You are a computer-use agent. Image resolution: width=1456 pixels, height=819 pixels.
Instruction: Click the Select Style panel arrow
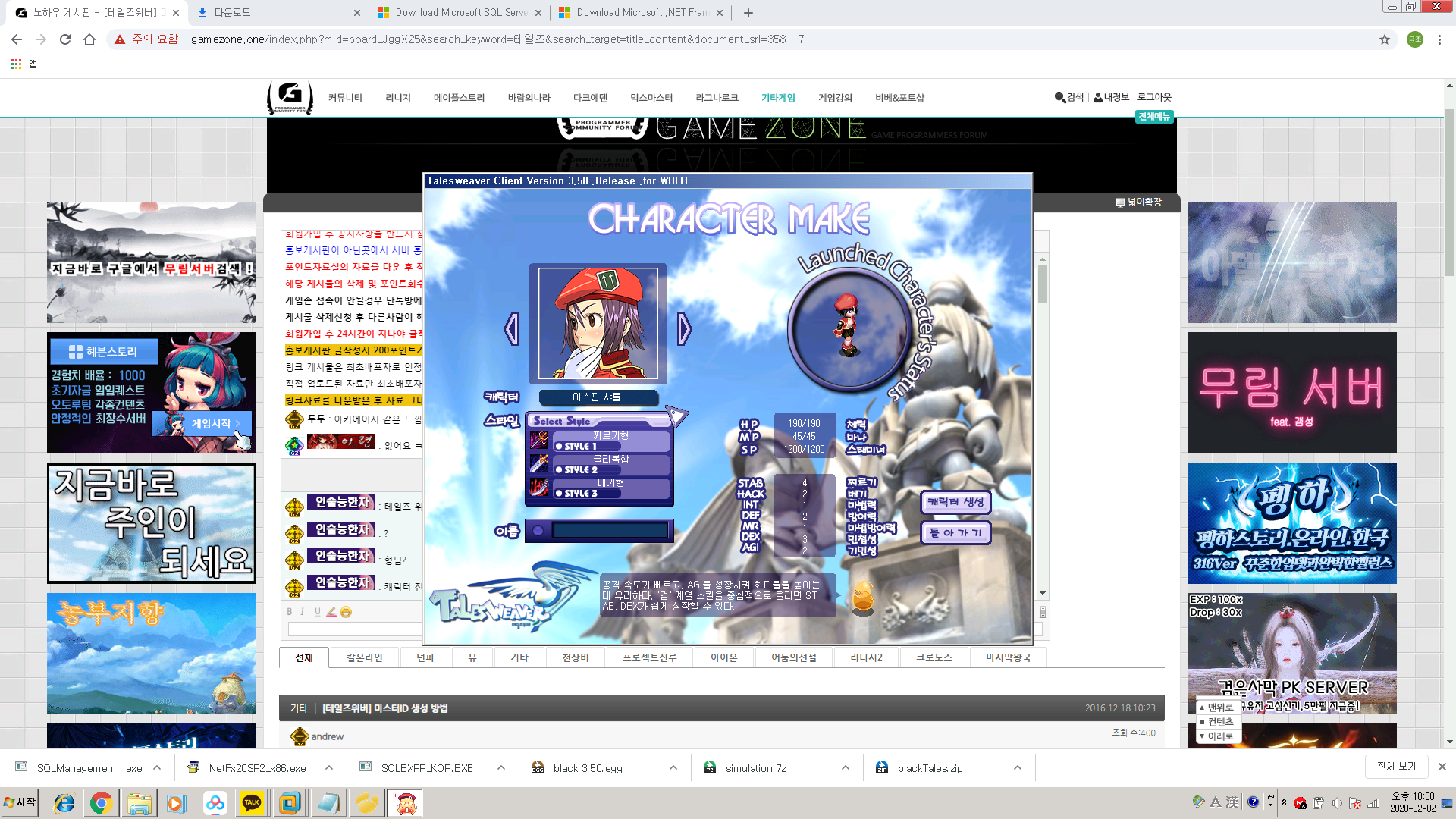click(x=676, y=416)
